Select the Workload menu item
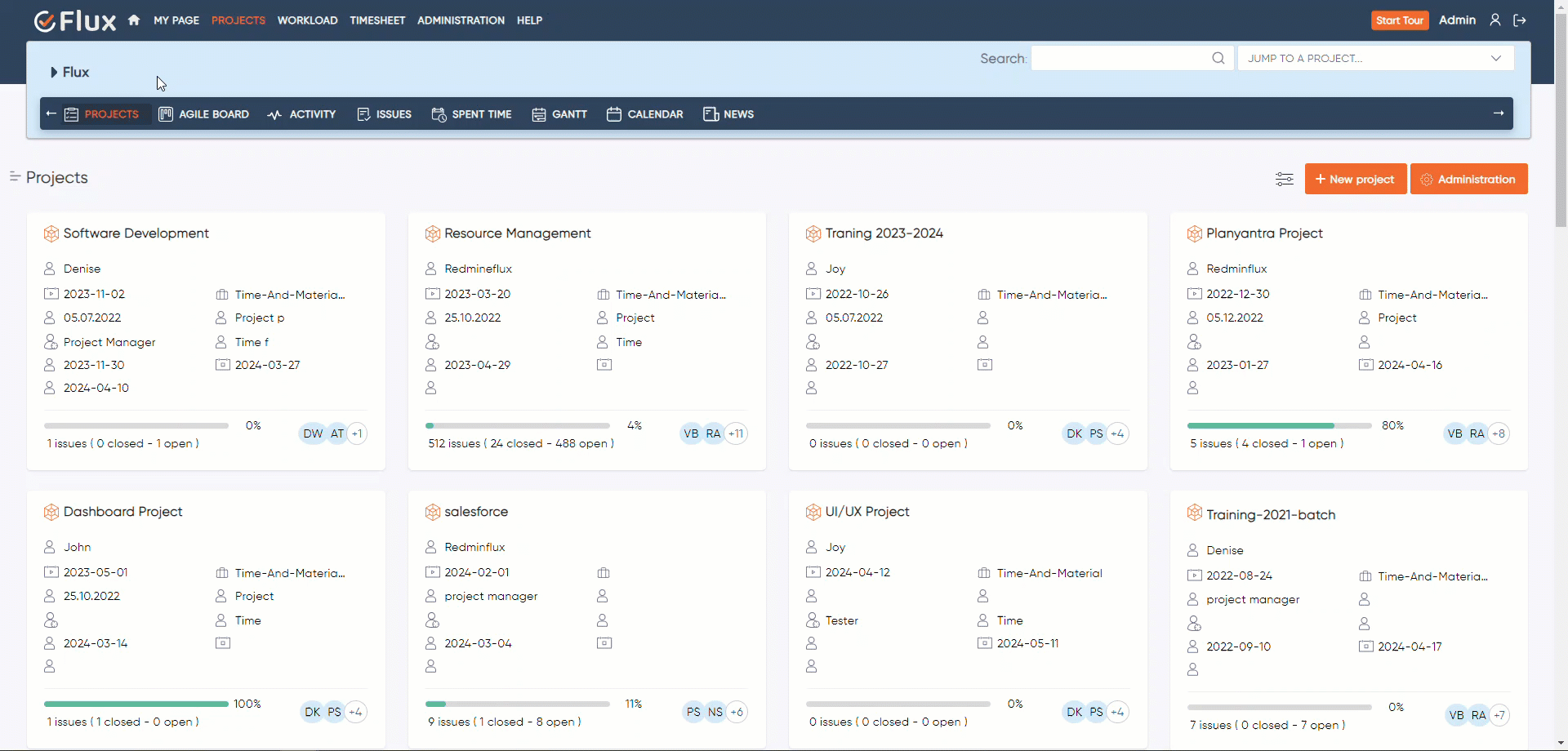This screenshot has height=751, width=1568. point(307,20)
